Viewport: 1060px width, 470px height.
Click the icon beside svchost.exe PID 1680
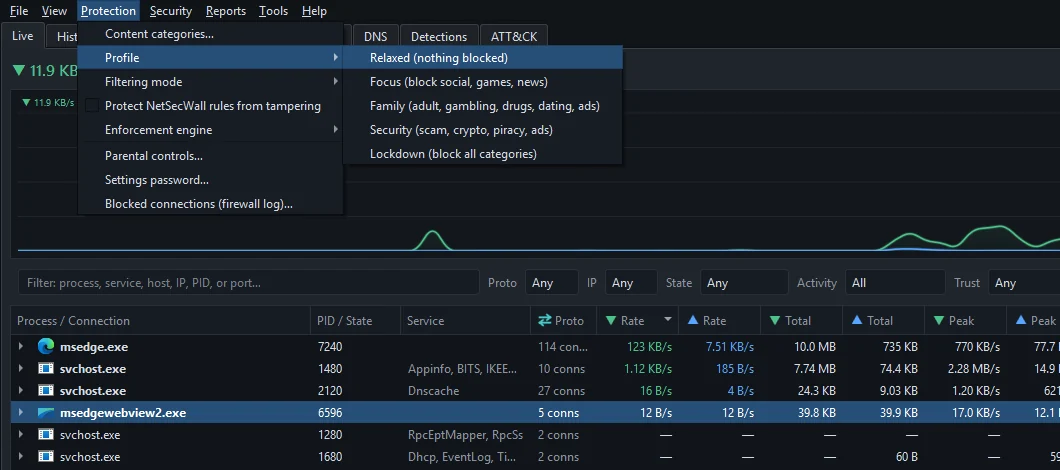pos(45,456)
